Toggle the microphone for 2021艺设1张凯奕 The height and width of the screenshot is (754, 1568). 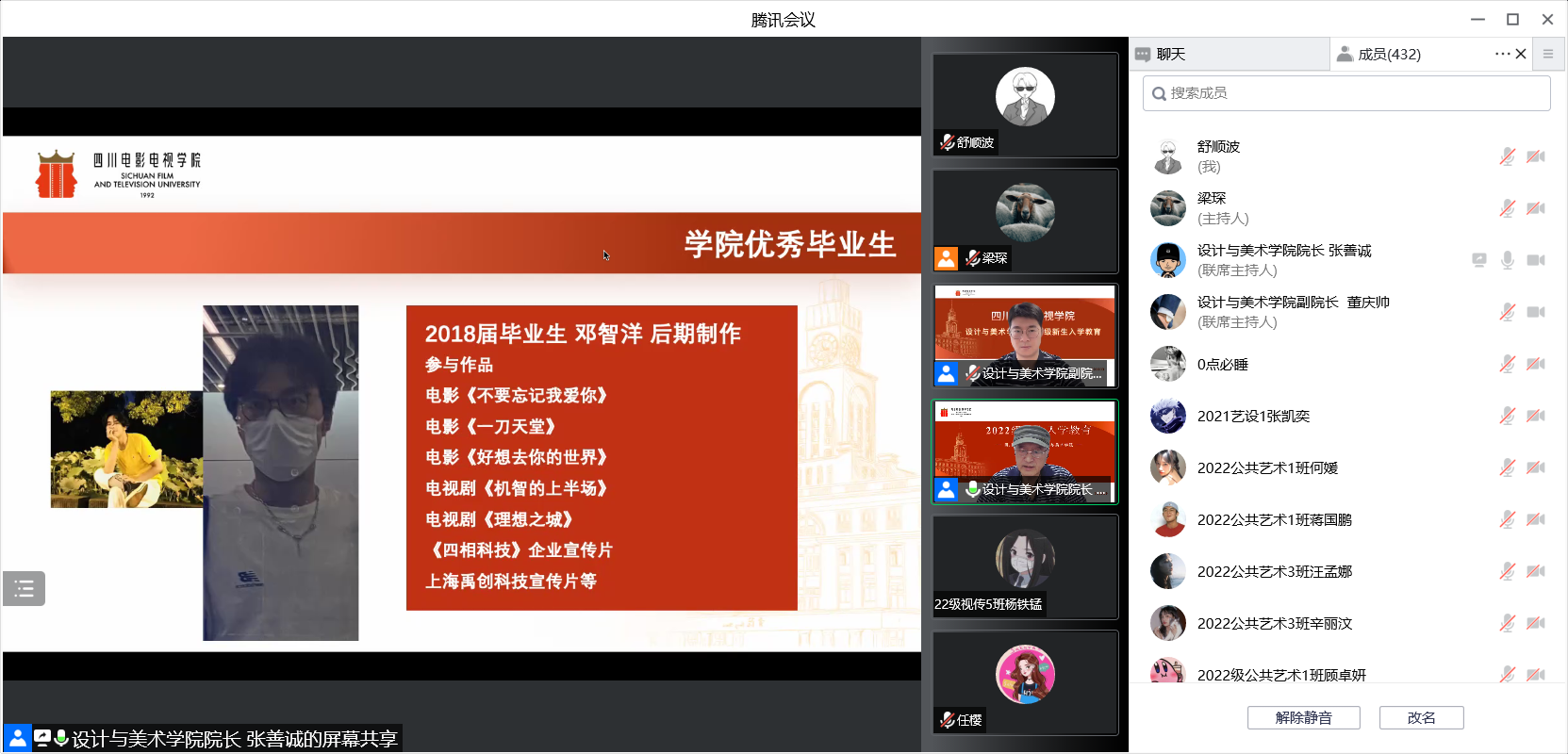[1508, 416]
